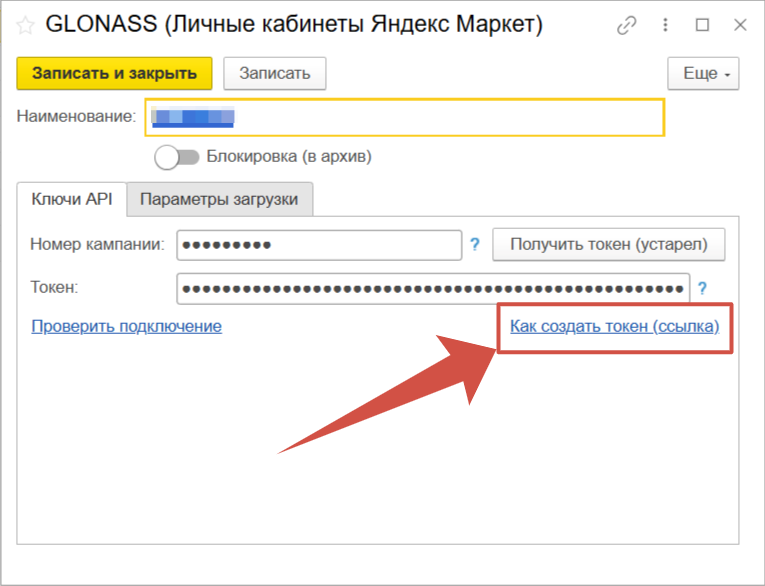This screenshot has width=765, height=586.
Task: Switch to the Ключи API tab
Action: (72, 199)
